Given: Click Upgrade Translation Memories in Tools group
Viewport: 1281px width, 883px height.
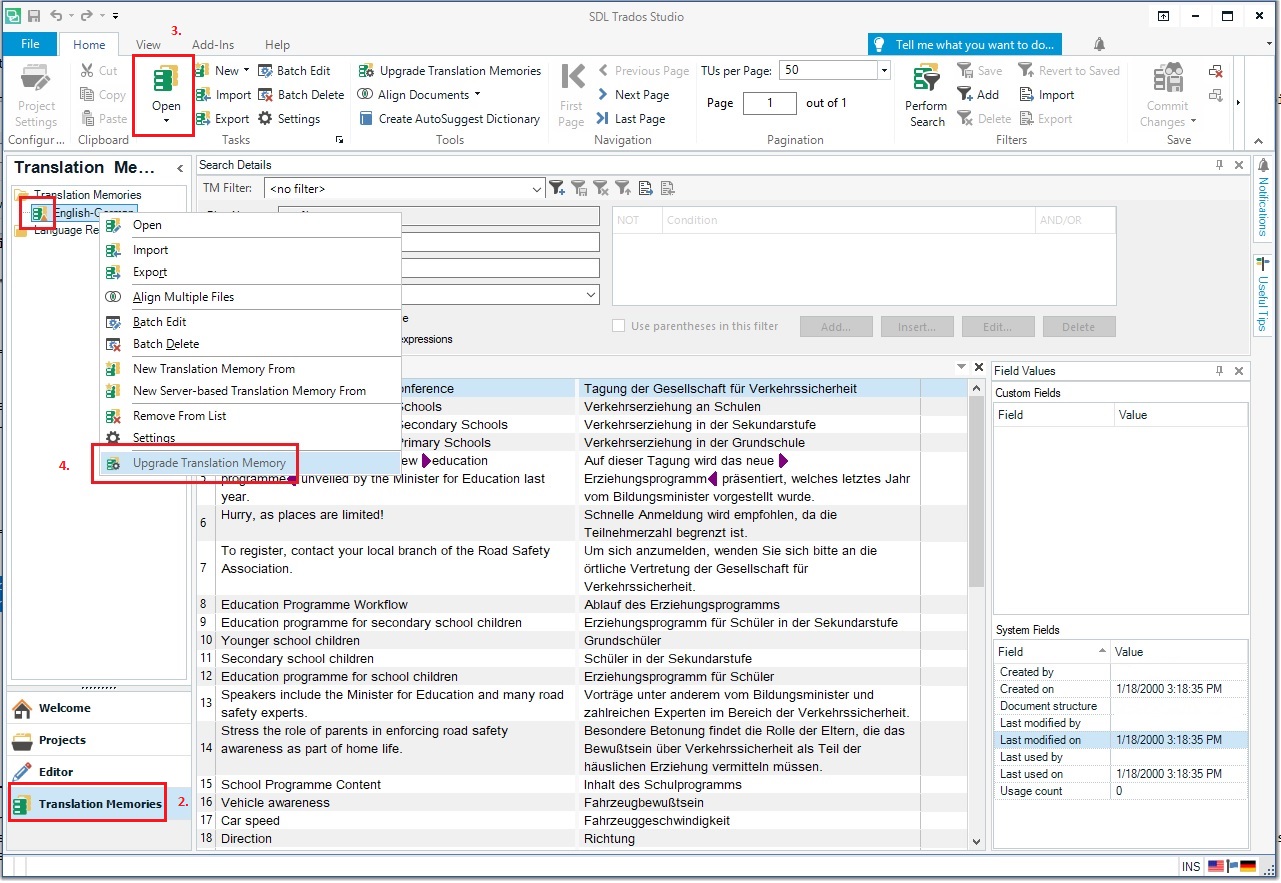Looking at the screenshot, I should pos(450,71).
